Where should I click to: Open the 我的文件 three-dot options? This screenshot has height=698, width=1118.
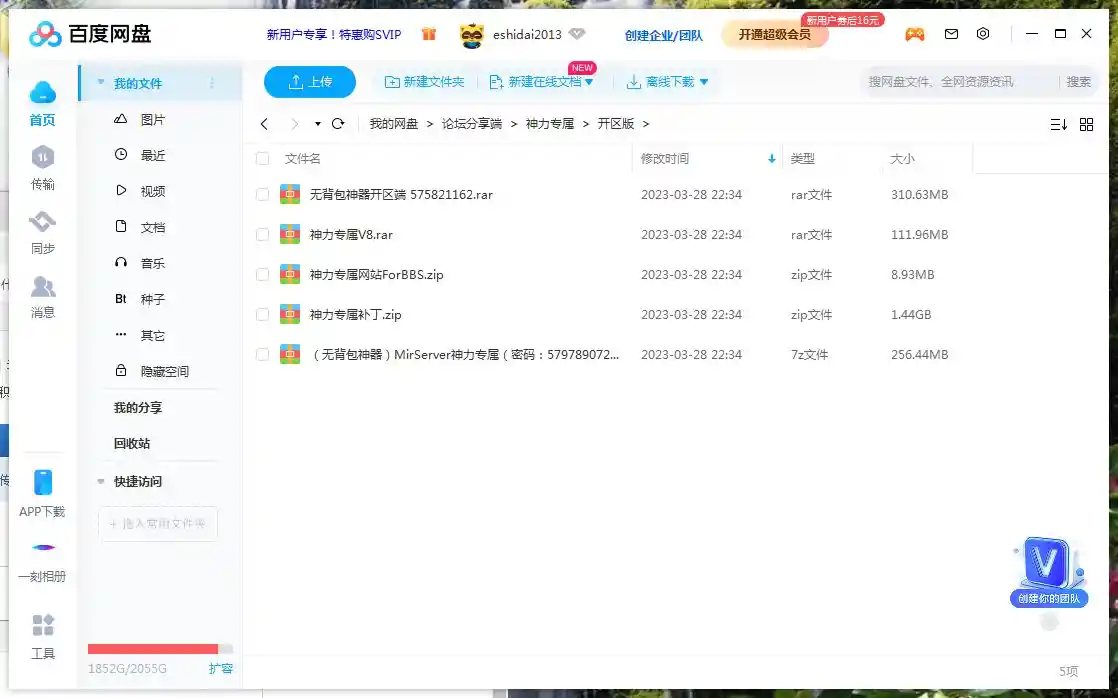point(212,83)
